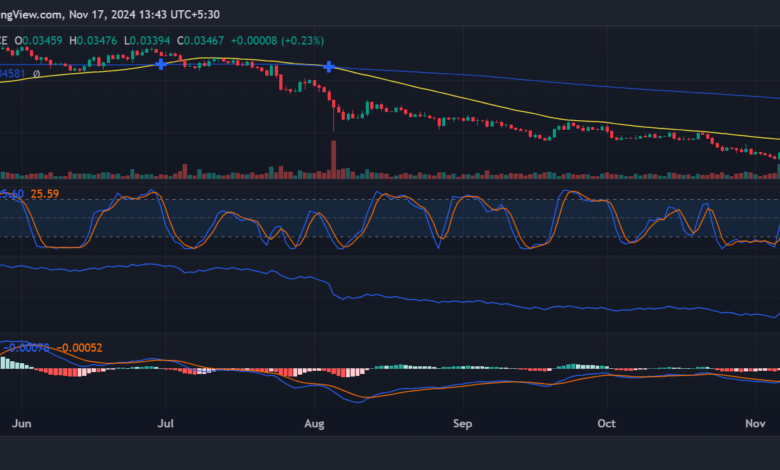Click the null symbol beside the moving average value
The image size is (780, 470).
click(37, 74)
